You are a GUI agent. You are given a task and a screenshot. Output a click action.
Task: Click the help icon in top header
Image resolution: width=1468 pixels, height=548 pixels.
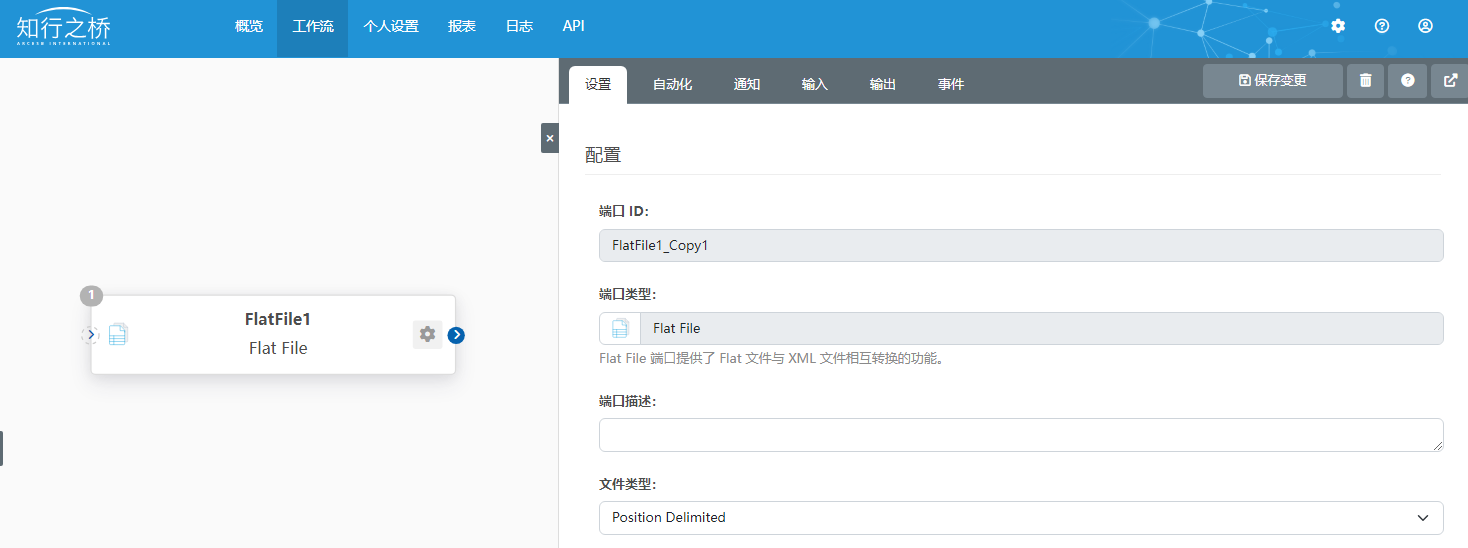click(x=1382, y=26)
